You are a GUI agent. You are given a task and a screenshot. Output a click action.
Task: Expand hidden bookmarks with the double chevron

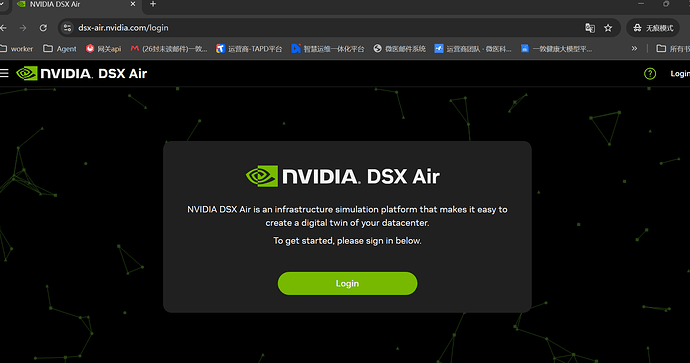point(634,48)
